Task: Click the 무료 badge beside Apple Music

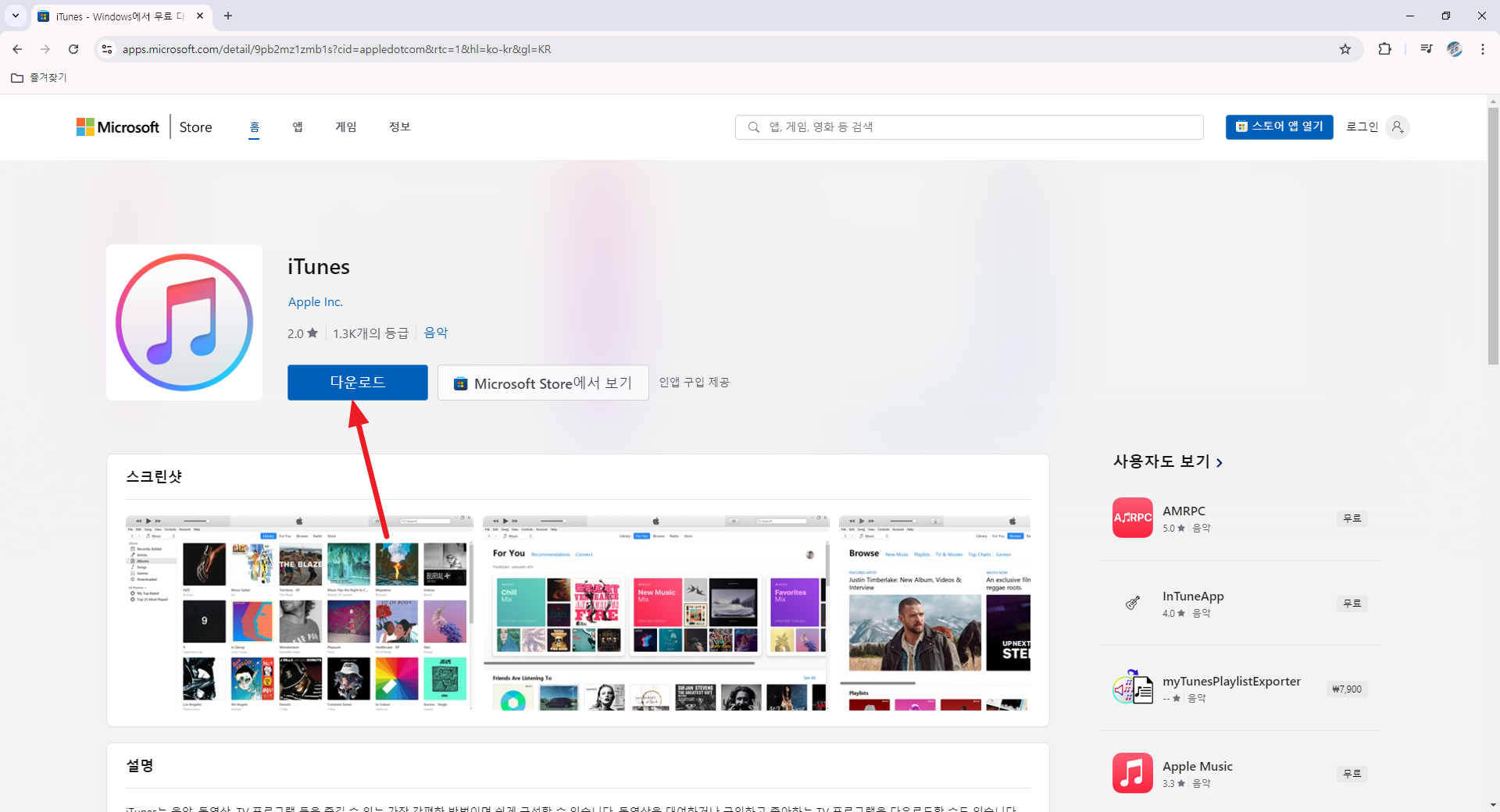Action: (x=1352, y=774)
